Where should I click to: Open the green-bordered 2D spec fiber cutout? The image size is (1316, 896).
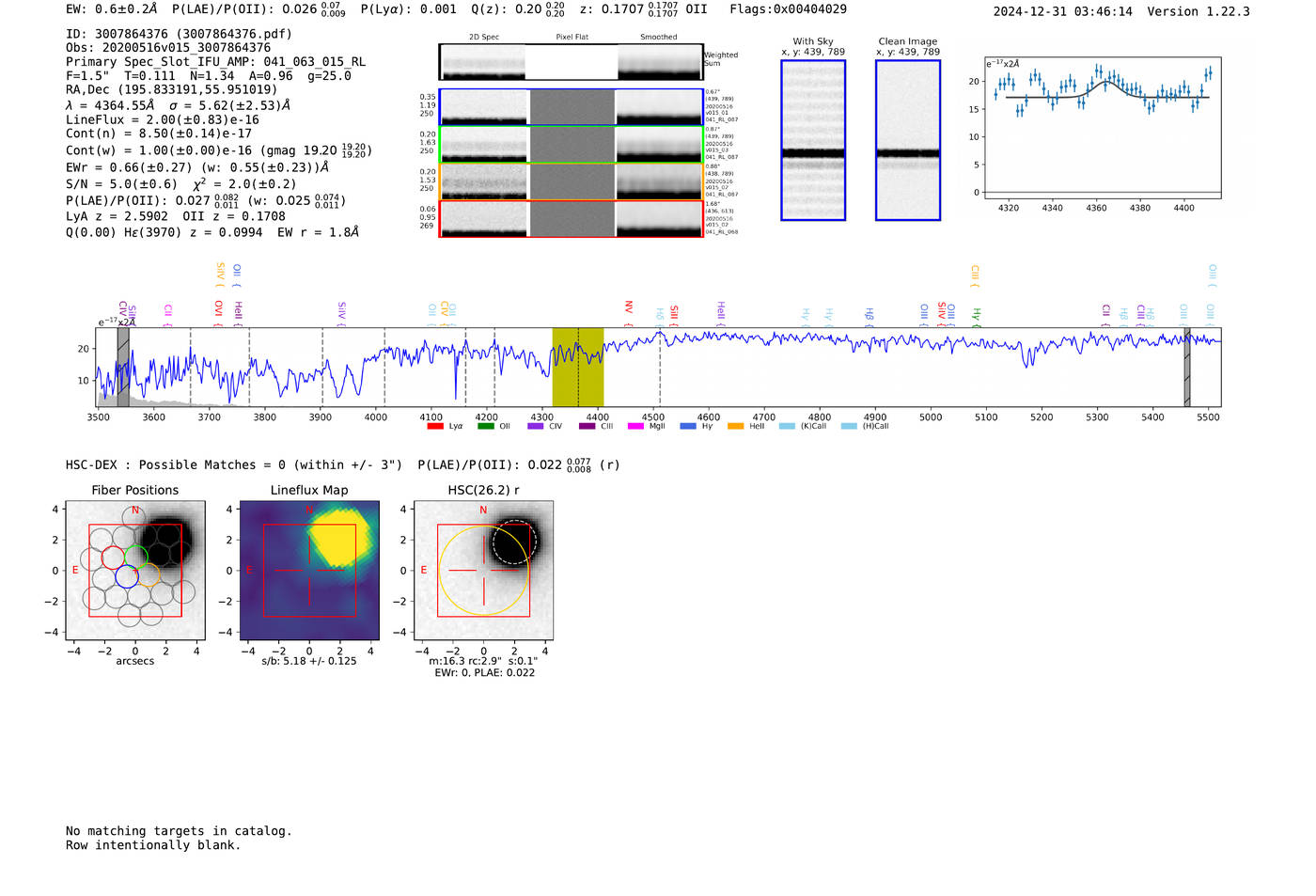[x=571, y=145]
